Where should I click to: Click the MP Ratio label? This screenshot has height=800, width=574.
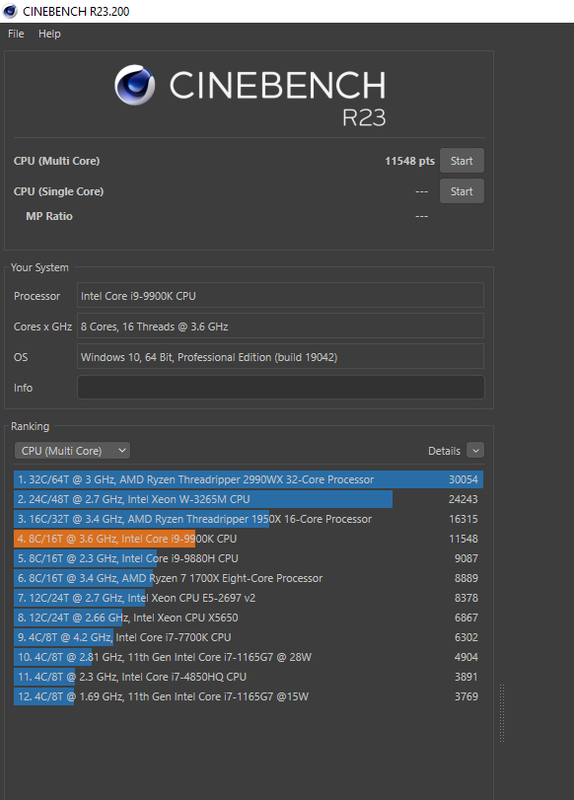coord(49,216)
